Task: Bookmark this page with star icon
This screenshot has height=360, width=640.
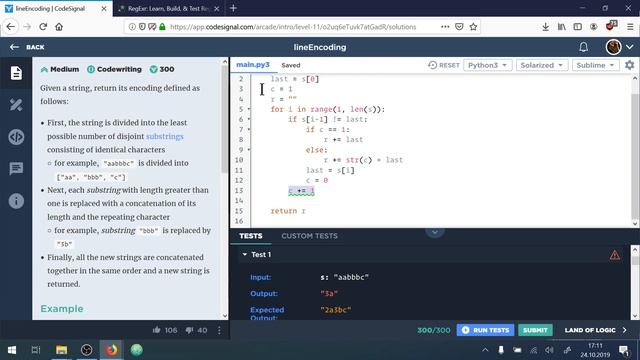Action: [x=473, y=27]
